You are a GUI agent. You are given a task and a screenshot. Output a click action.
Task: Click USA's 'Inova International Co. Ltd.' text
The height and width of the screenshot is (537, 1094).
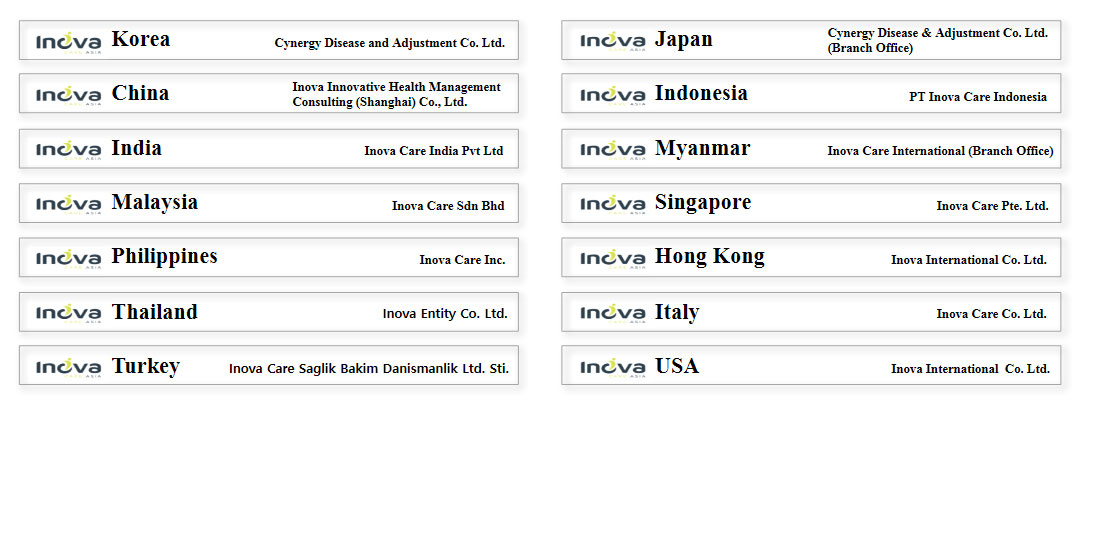(970, 369)
